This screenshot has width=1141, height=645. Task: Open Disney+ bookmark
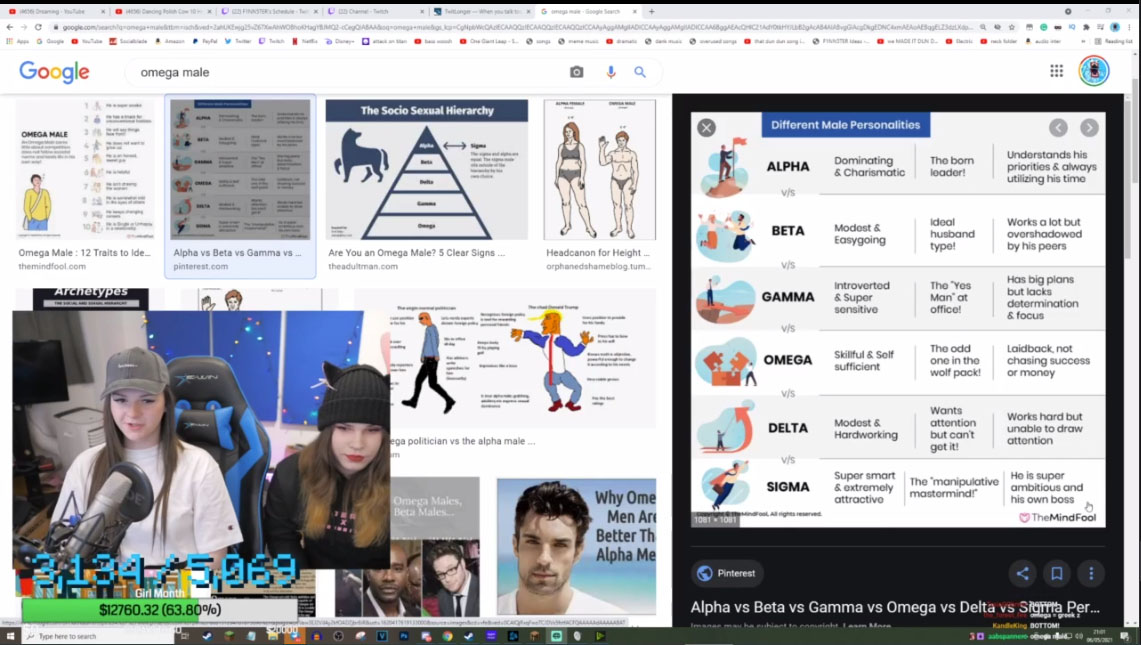pyautogui.click(x=340, y=41)
